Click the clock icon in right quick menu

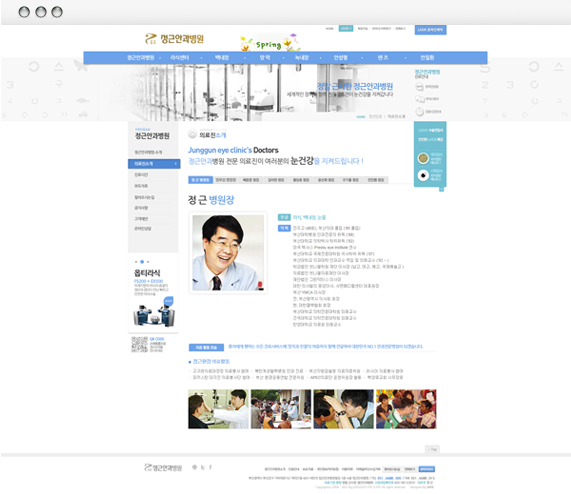click(x=420, y=111)
